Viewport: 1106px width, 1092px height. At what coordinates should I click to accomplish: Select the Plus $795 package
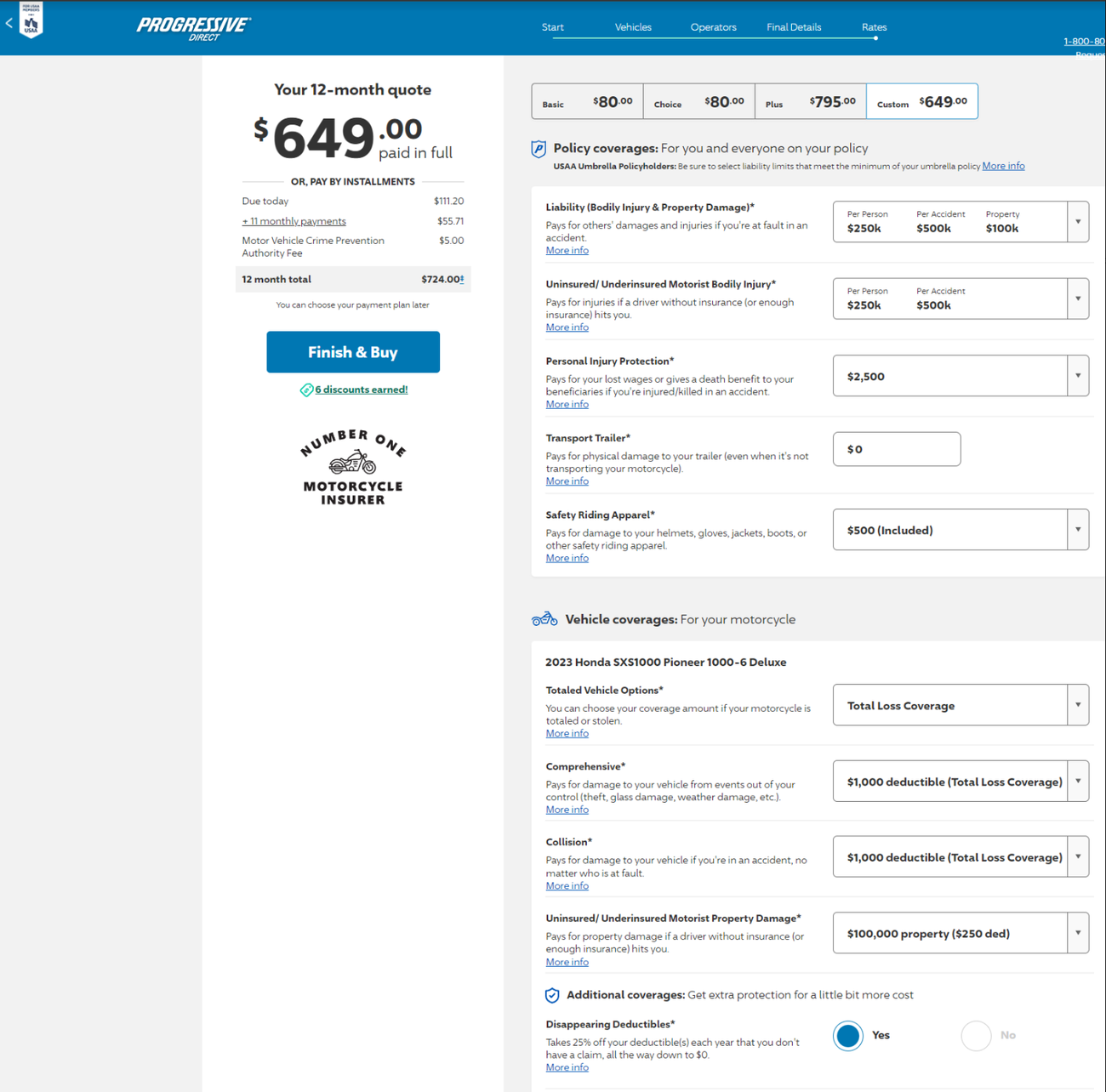point(811,101)
